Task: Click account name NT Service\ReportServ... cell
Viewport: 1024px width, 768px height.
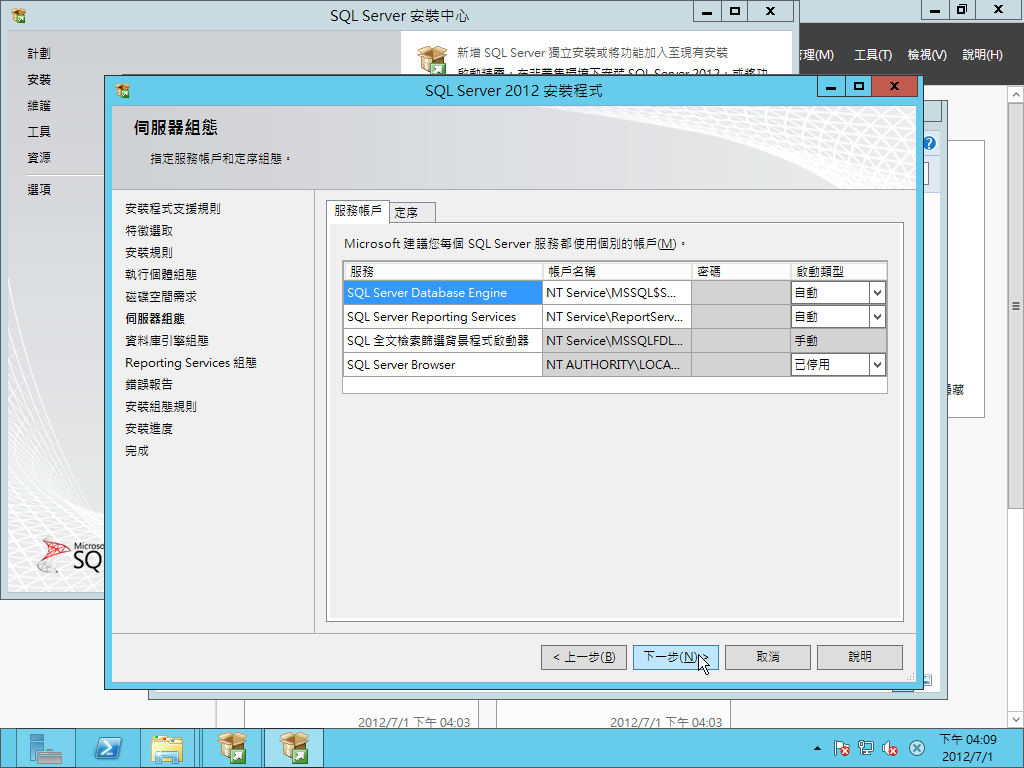Action: tap(616, 317)
